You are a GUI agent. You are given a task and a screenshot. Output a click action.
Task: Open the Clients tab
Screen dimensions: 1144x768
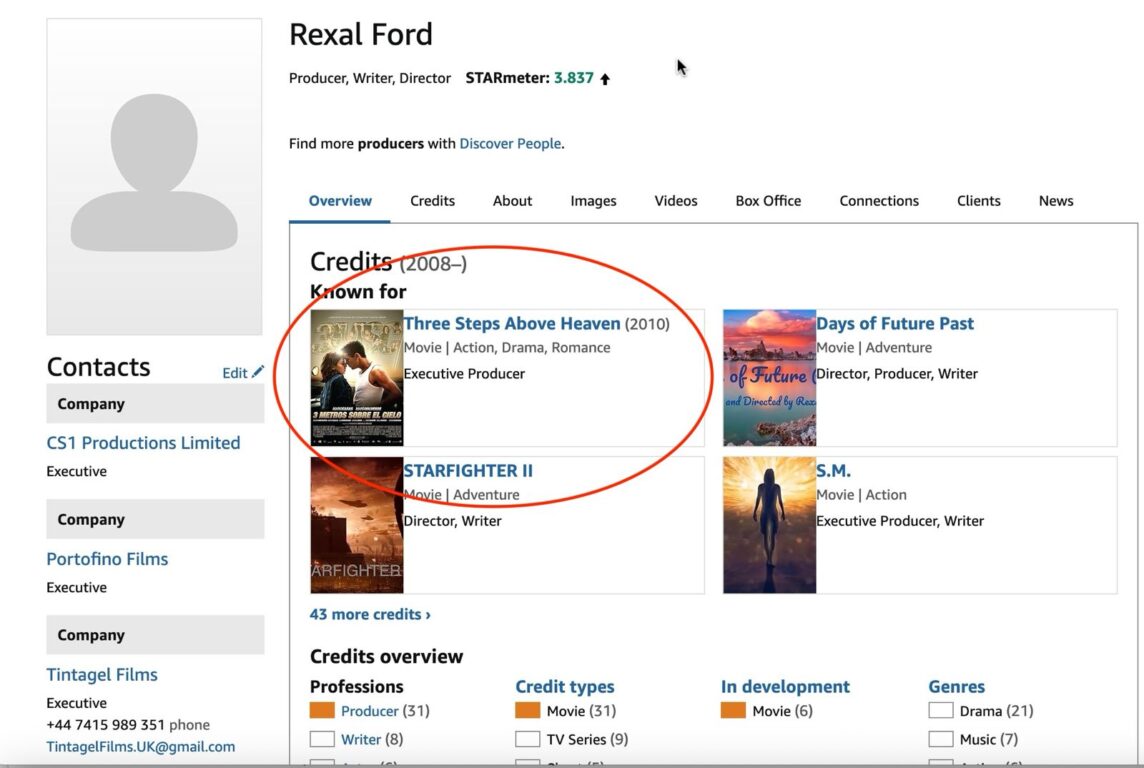click(978, 201)
